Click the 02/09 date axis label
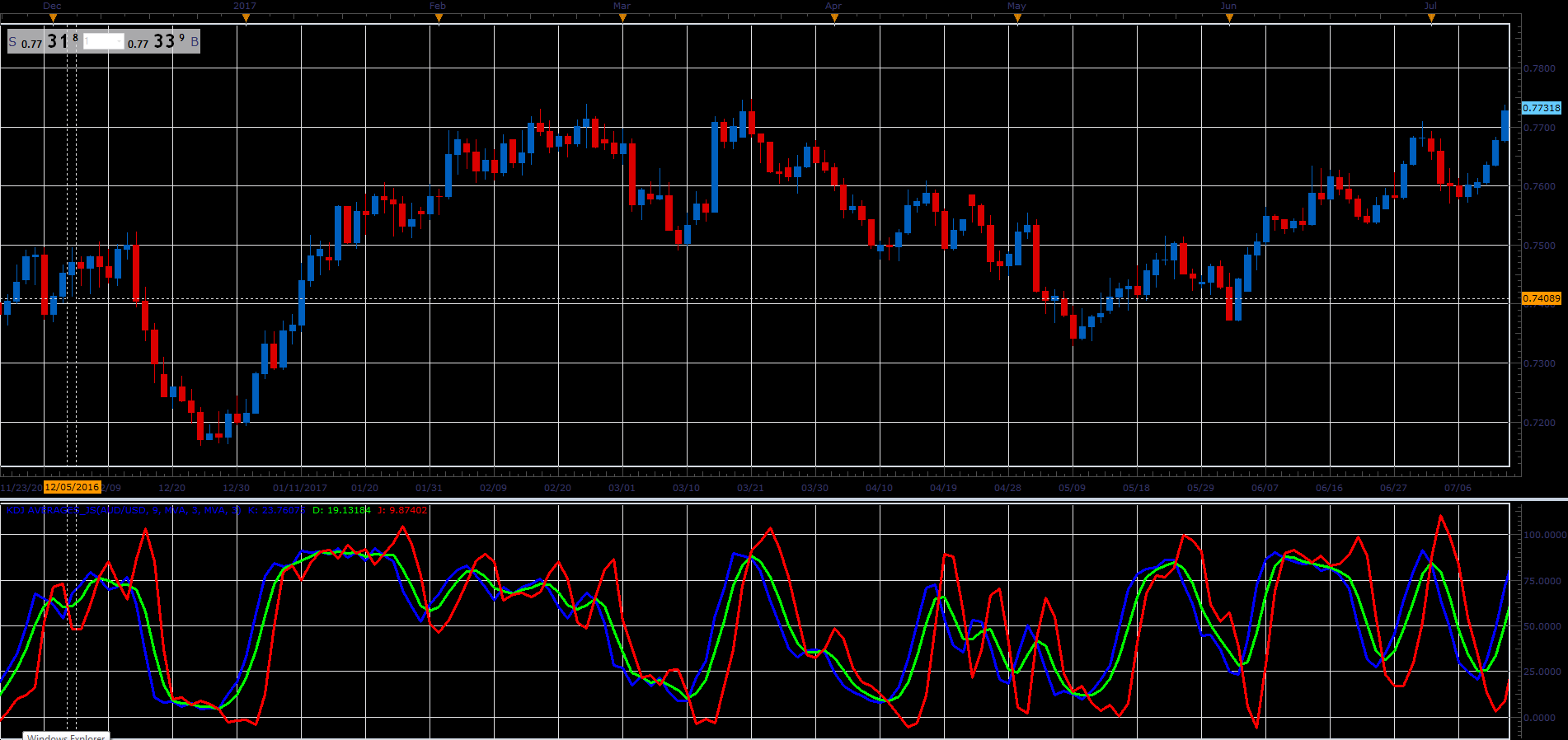This screenshot has width=1568, height=740. 493,488
